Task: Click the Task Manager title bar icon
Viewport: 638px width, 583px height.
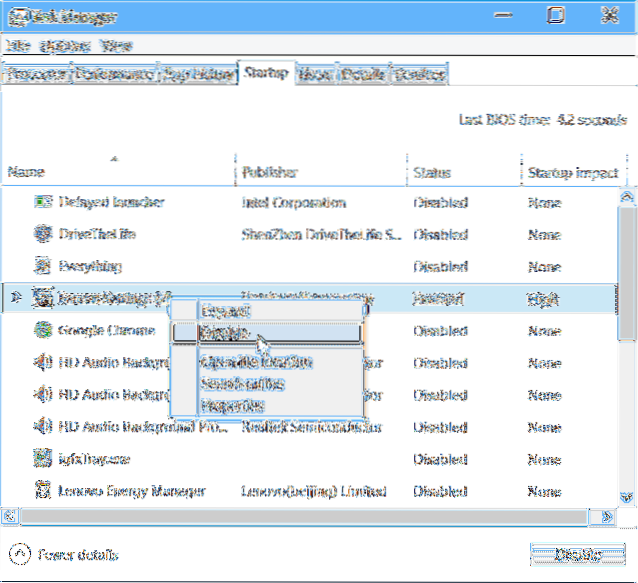Action: [x=14, y=15]
